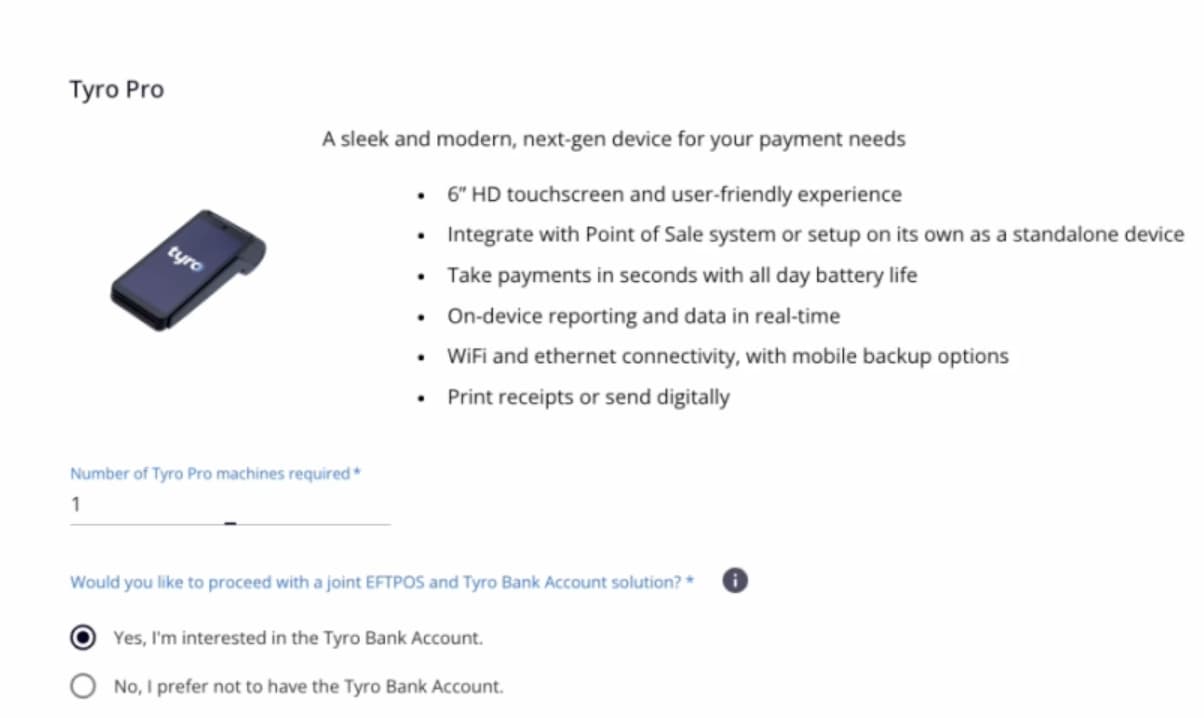Click the 'On-device reporting and data' bullet
The width and height of the screenshot is (1204, 718).
click(643, 316)
